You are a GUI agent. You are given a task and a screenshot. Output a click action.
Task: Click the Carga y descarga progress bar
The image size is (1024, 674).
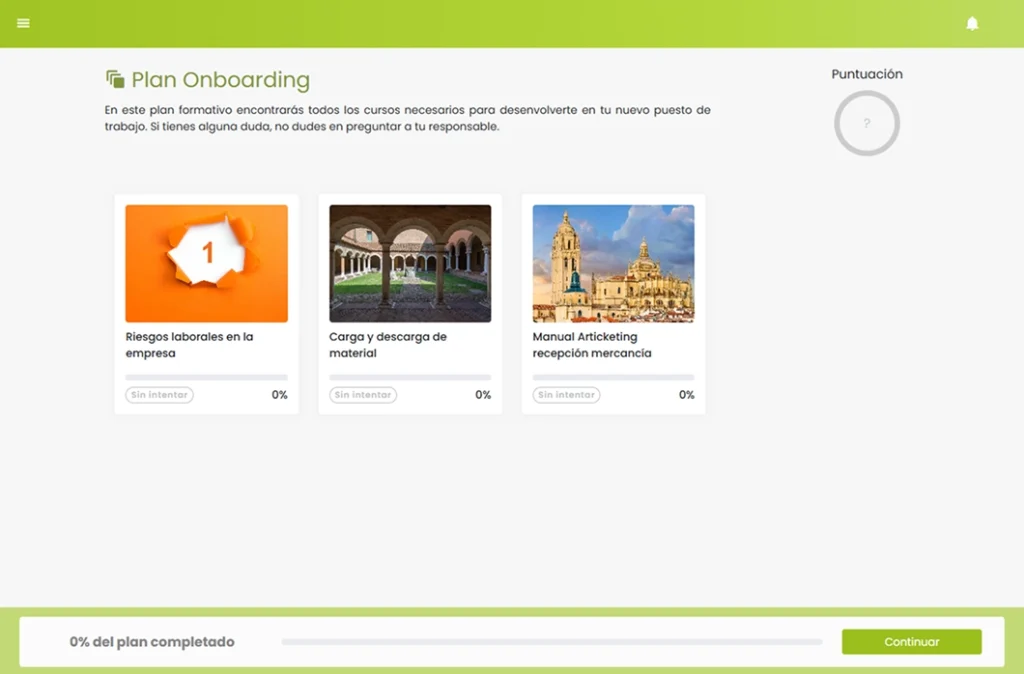click(x=410, y=377)
